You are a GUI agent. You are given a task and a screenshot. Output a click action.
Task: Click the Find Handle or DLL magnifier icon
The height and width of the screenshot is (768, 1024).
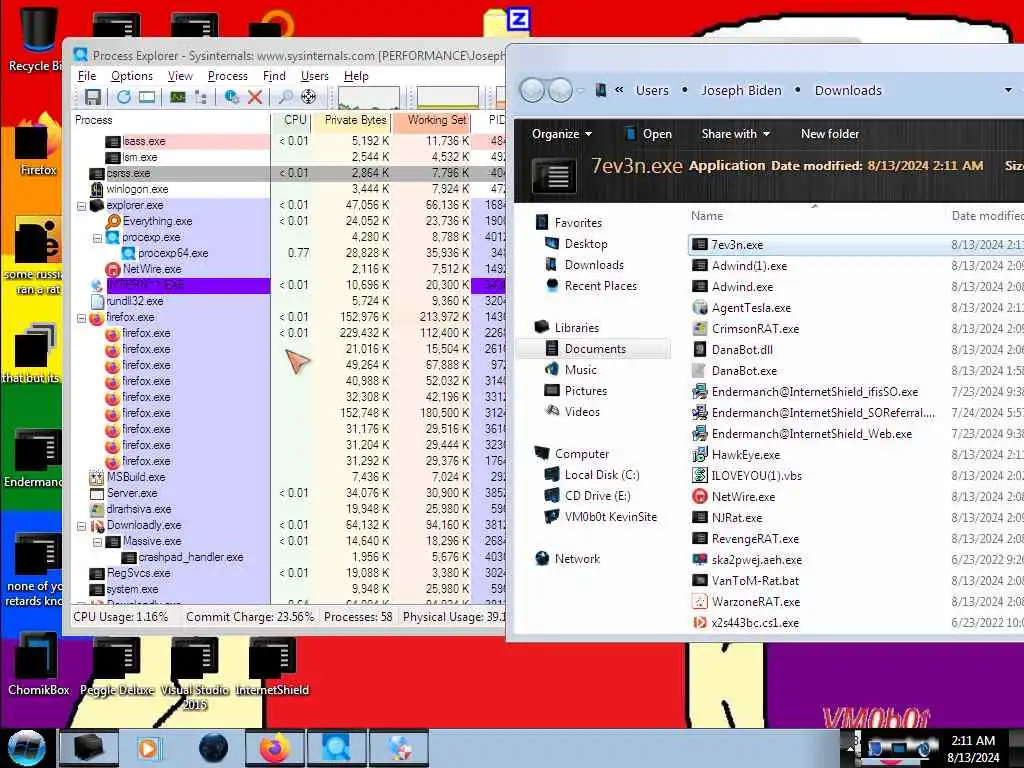pos(285,97)
